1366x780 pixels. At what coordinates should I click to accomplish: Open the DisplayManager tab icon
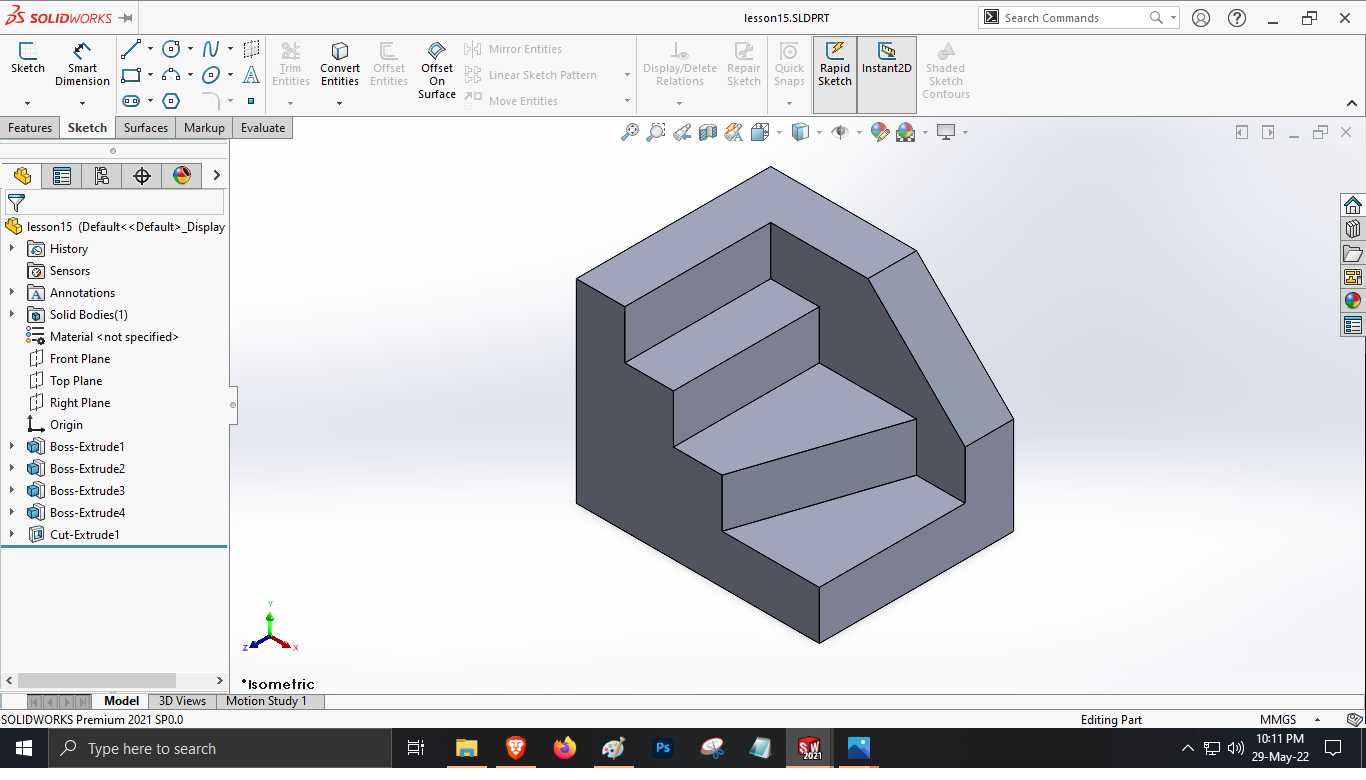coord(182,176)
